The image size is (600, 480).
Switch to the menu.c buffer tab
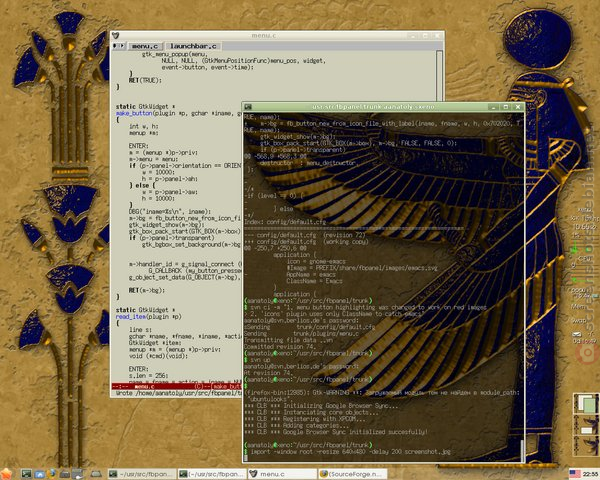pyautogui.click(x=145, y=46)
